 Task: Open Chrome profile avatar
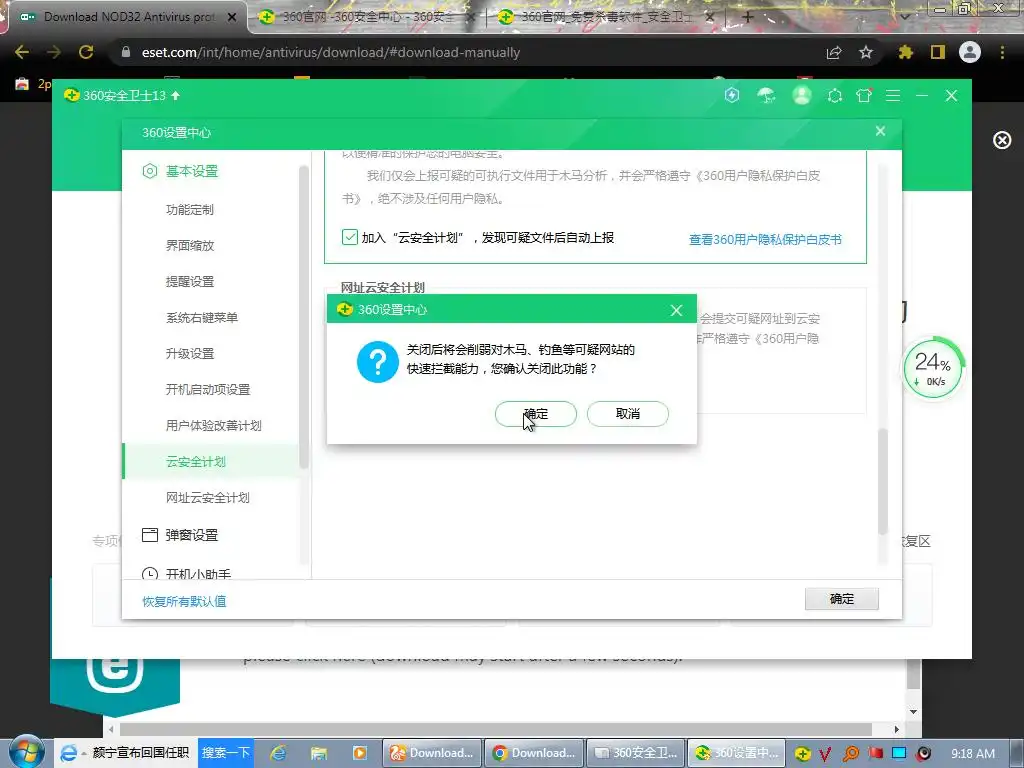970,52
